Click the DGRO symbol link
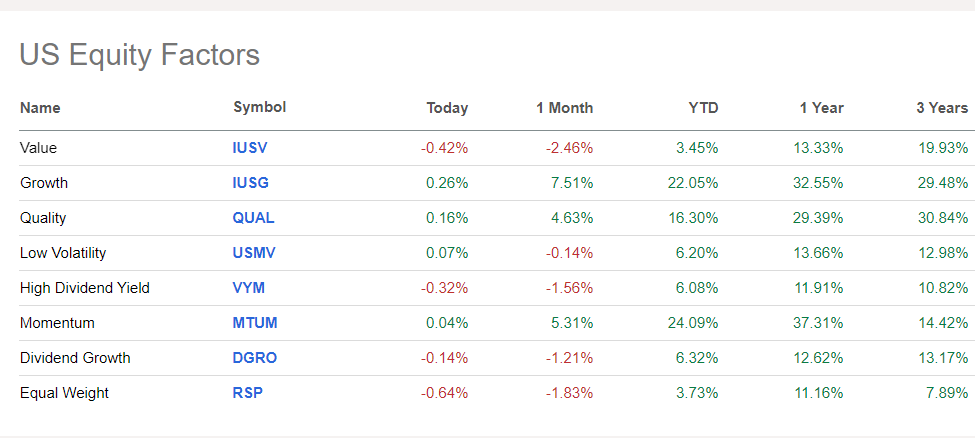This screenshot has width=975, height=438. [x=254, y=358]
